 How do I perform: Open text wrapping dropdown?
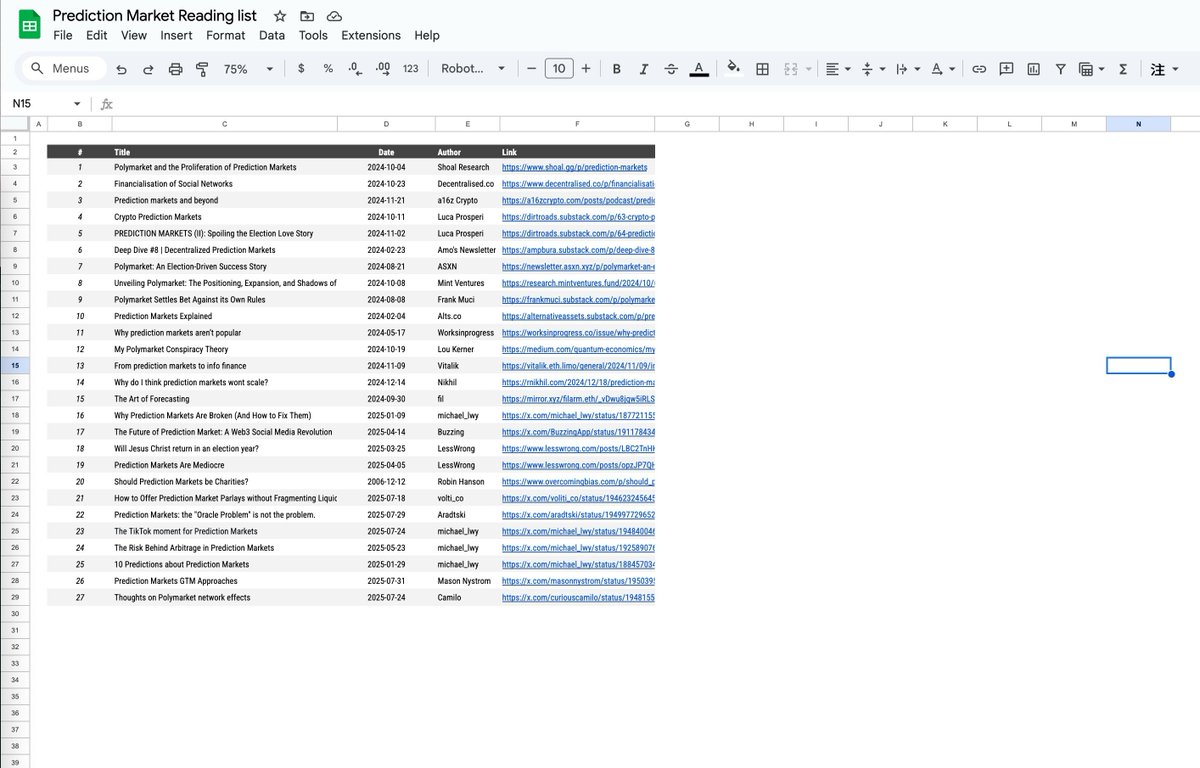(907, 69)
